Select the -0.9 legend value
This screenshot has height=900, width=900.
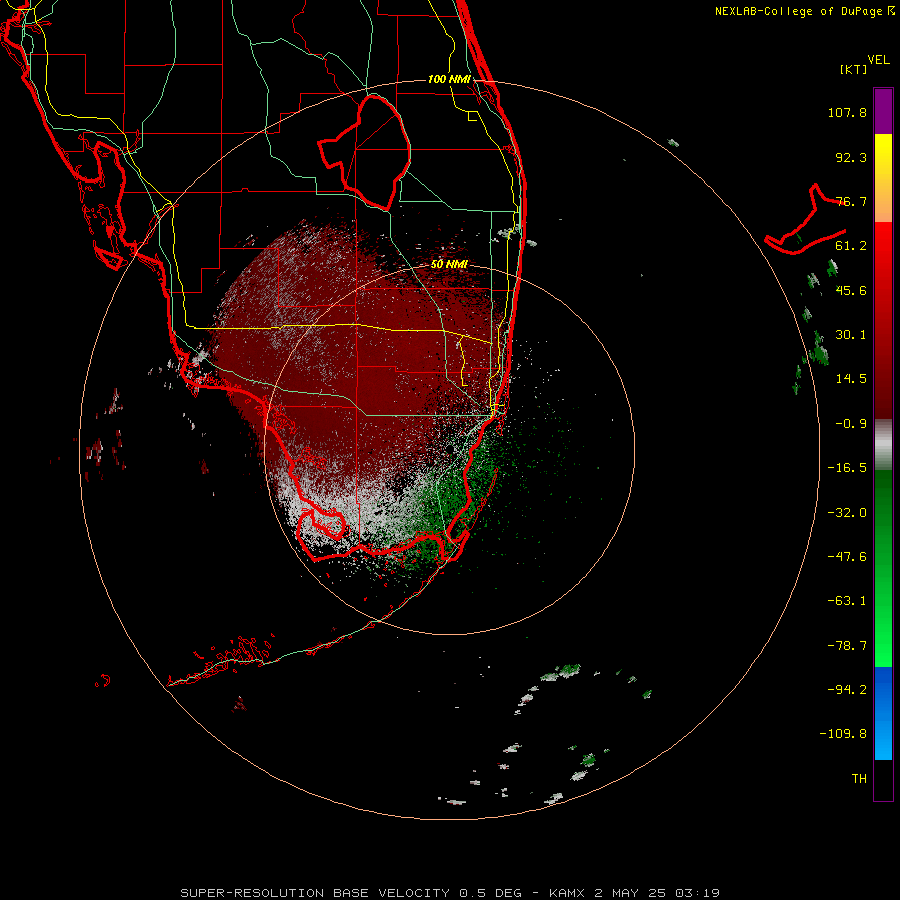(851, 424)
